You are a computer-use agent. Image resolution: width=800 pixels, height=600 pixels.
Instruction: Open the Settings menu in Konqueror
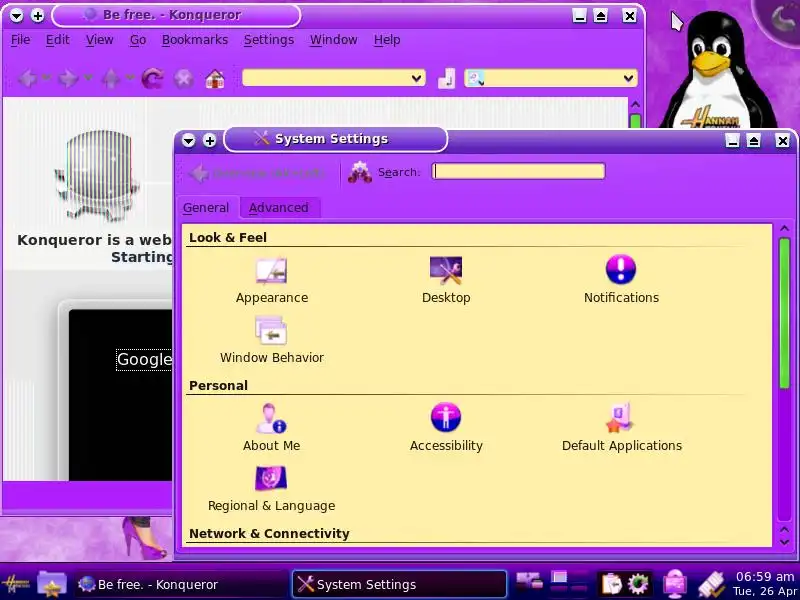coord(269,40)
